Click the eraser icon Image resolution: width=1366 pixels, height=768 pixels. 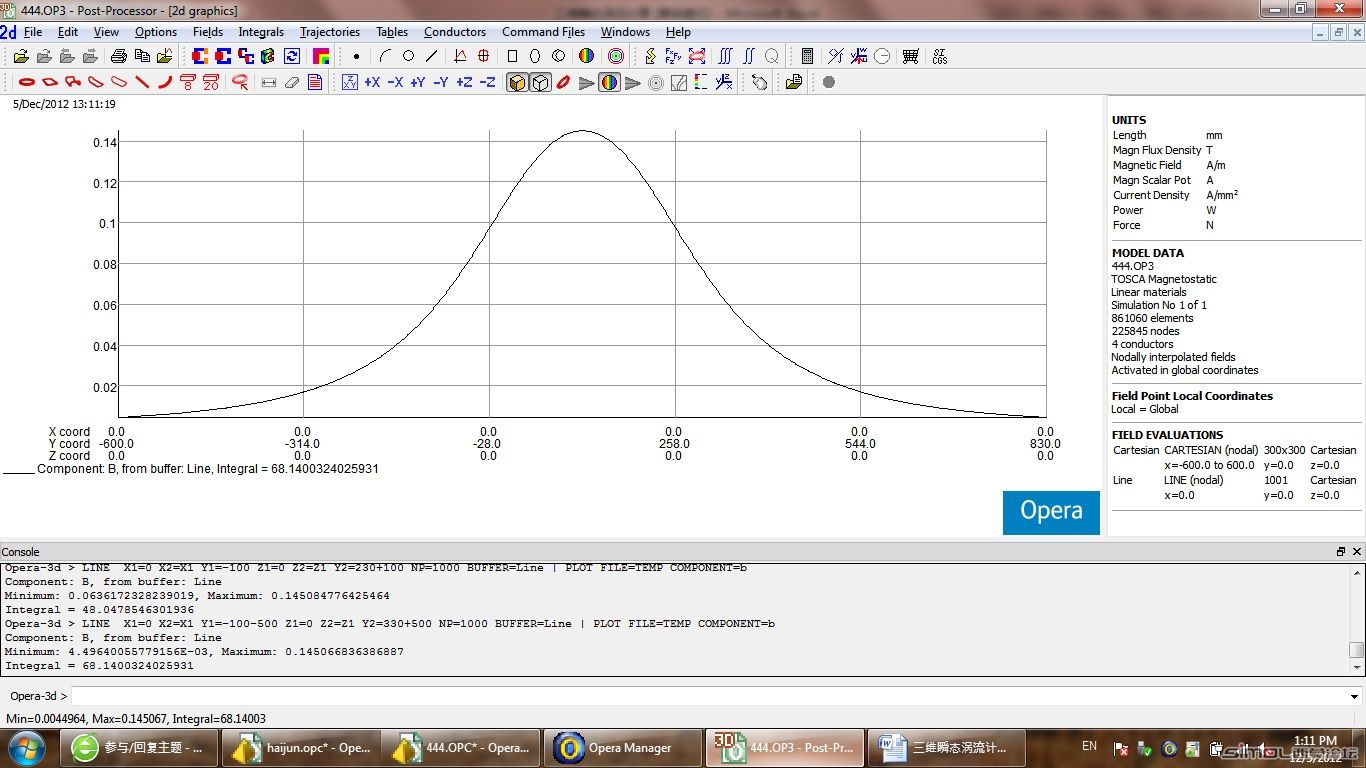[292, 82]
